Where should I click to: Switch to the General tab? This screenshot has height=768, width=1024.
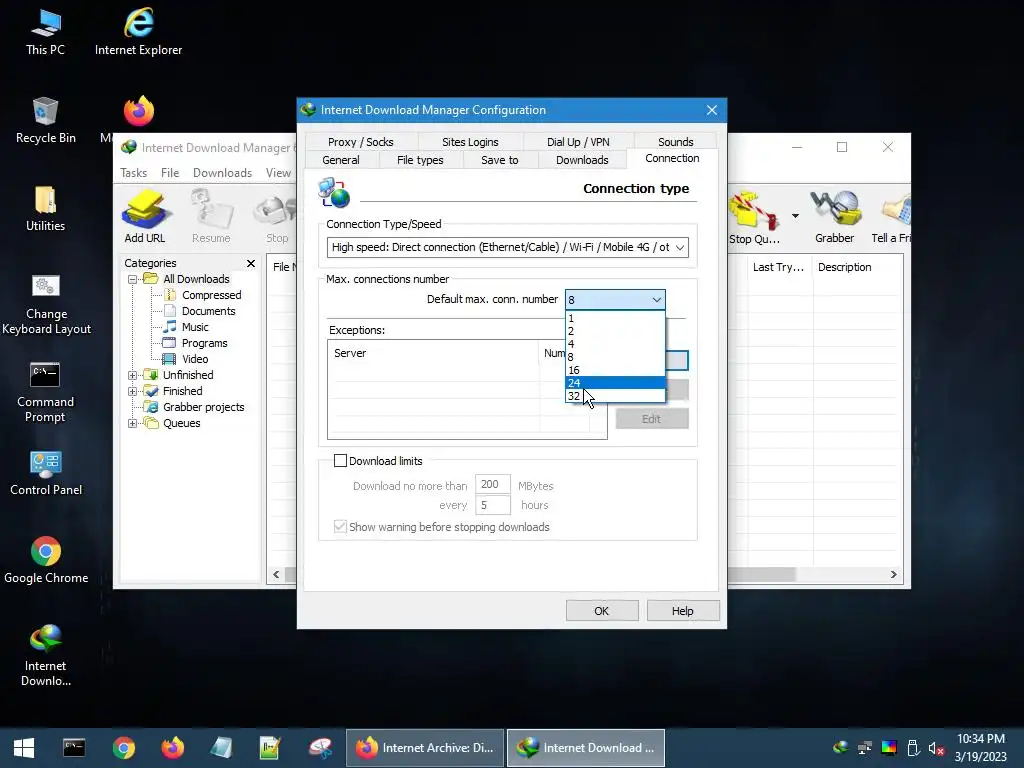pyautogui.click(x=341, y=160)
